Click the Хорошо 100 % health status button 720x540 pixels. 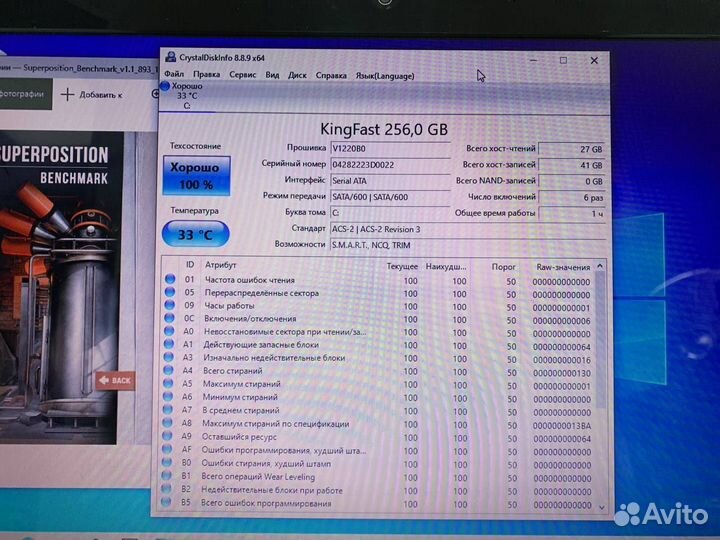pos(196,176)
